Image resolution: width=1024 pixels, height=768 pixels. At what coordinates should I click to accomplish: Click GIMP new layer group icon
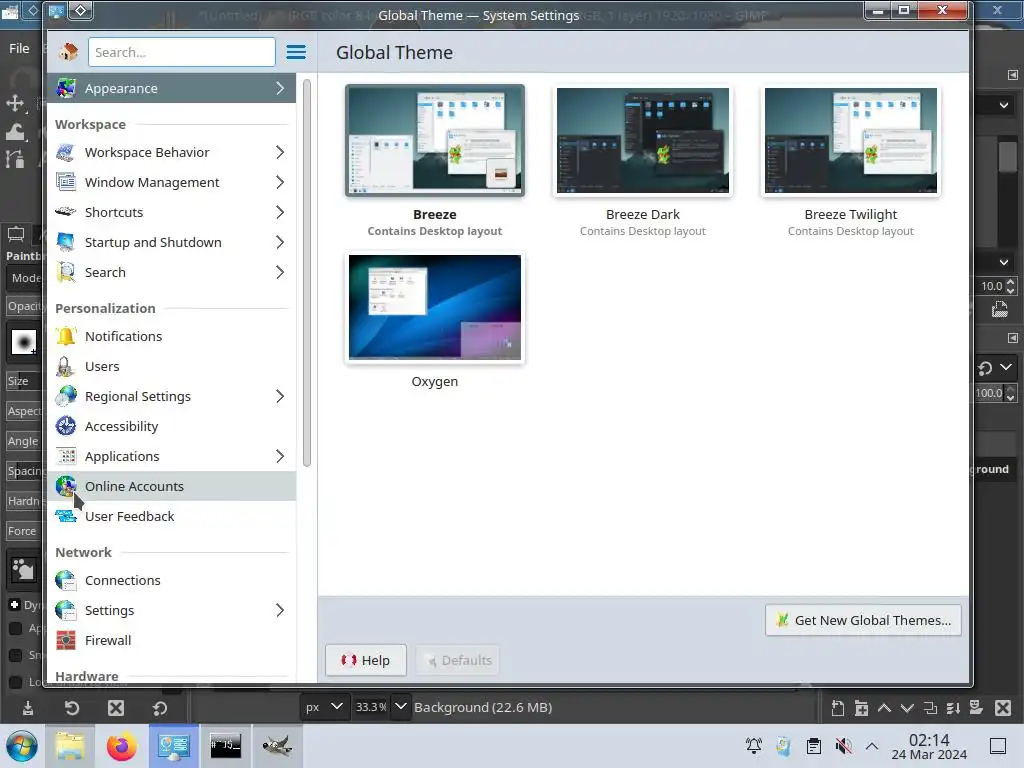pyautogui.click(x=861, y=708)
